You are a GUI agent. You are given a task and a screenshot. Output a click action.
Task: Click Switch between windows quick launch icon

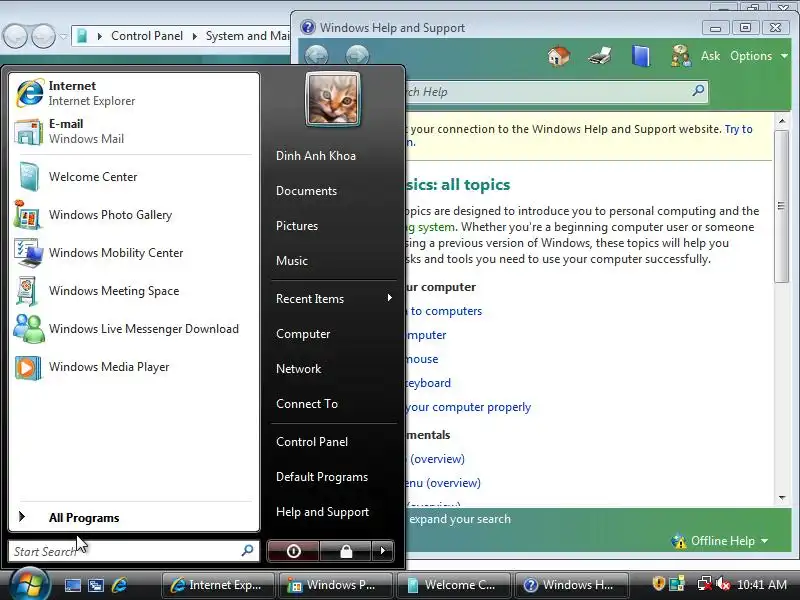(96, 585)
